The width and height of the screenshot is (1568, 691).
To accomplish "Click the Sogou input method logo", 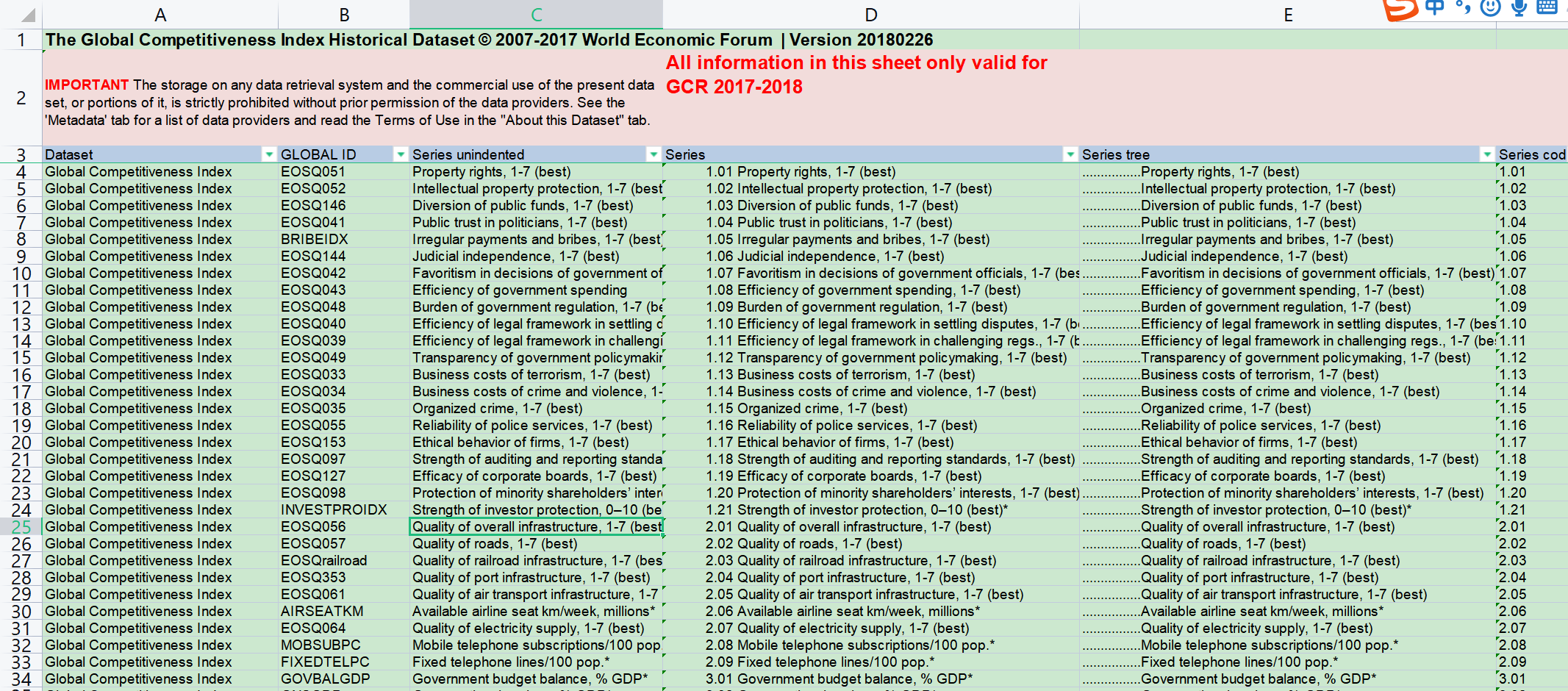I will click(x=1400, y=10).
